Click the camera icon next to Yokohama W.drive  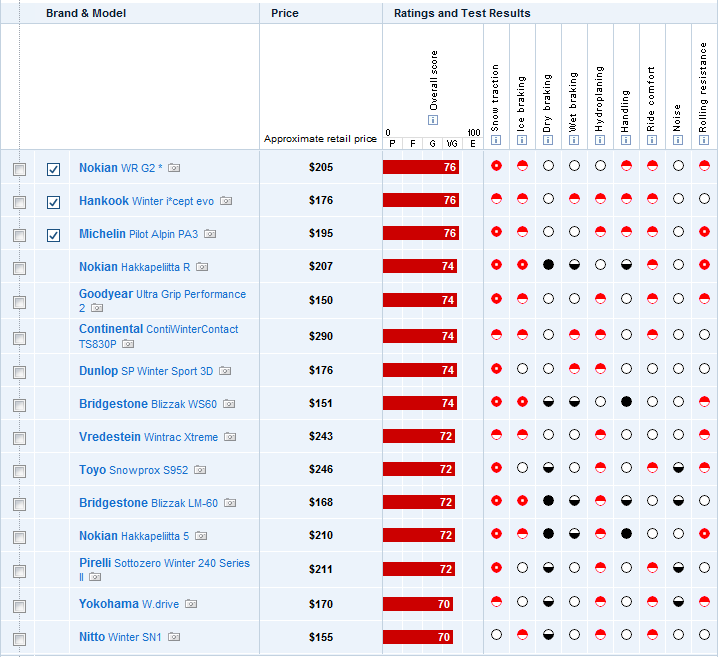[x=191, y=604]
